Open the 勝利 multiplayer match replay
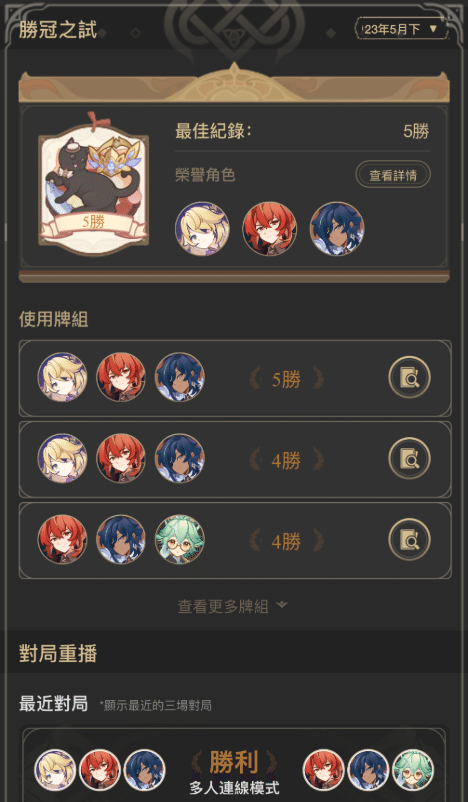The width and height of the screenshot is (468, 802). [x=234, y=766]
